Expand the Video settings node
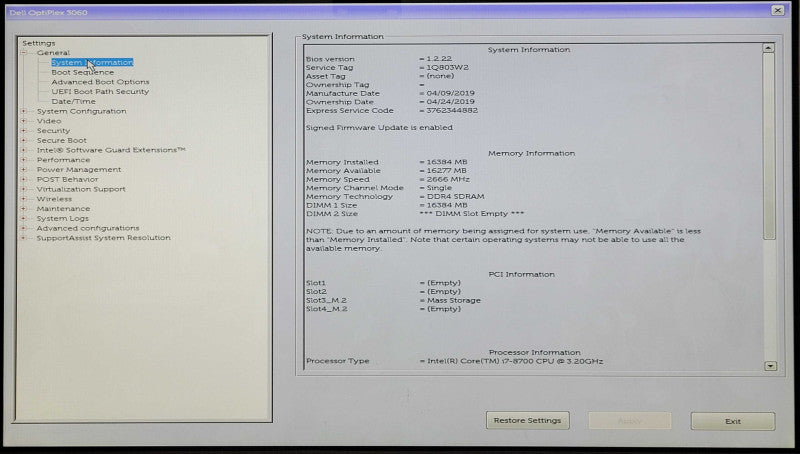 (x=23, y=121)
